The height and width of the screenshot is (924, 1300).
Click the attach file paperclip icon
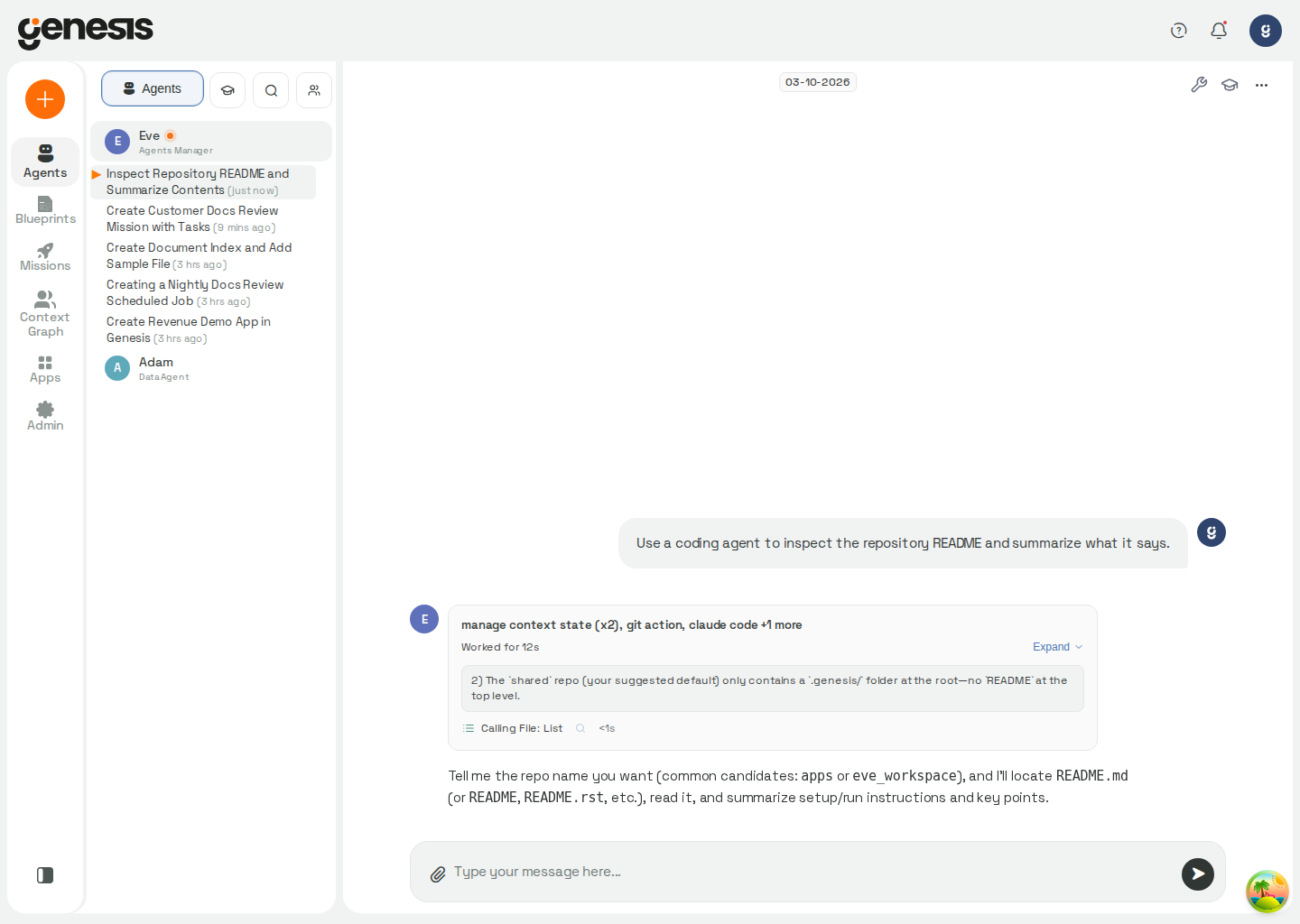coord(438,873)
